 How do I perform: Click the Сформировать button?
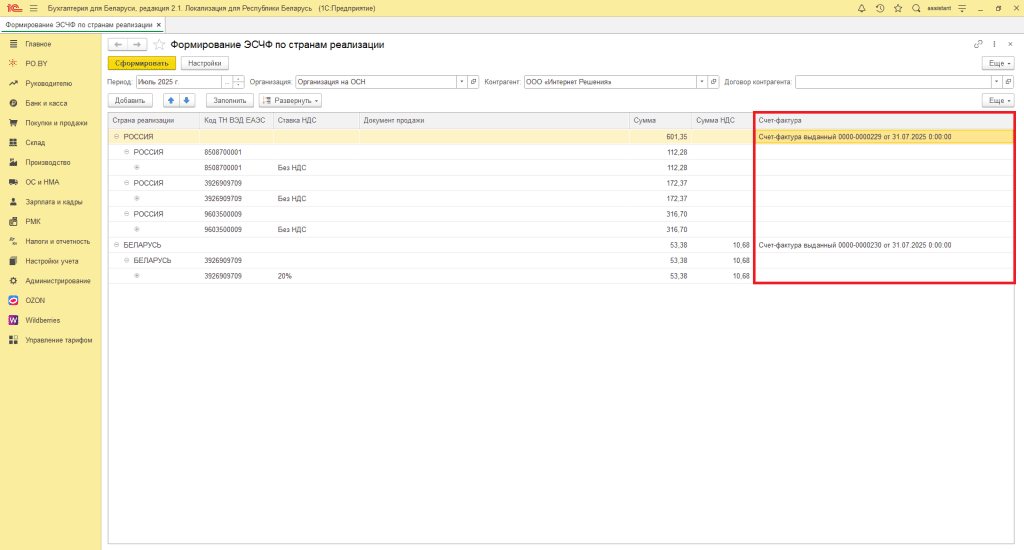pyautogui.click(x=141, y=63)
